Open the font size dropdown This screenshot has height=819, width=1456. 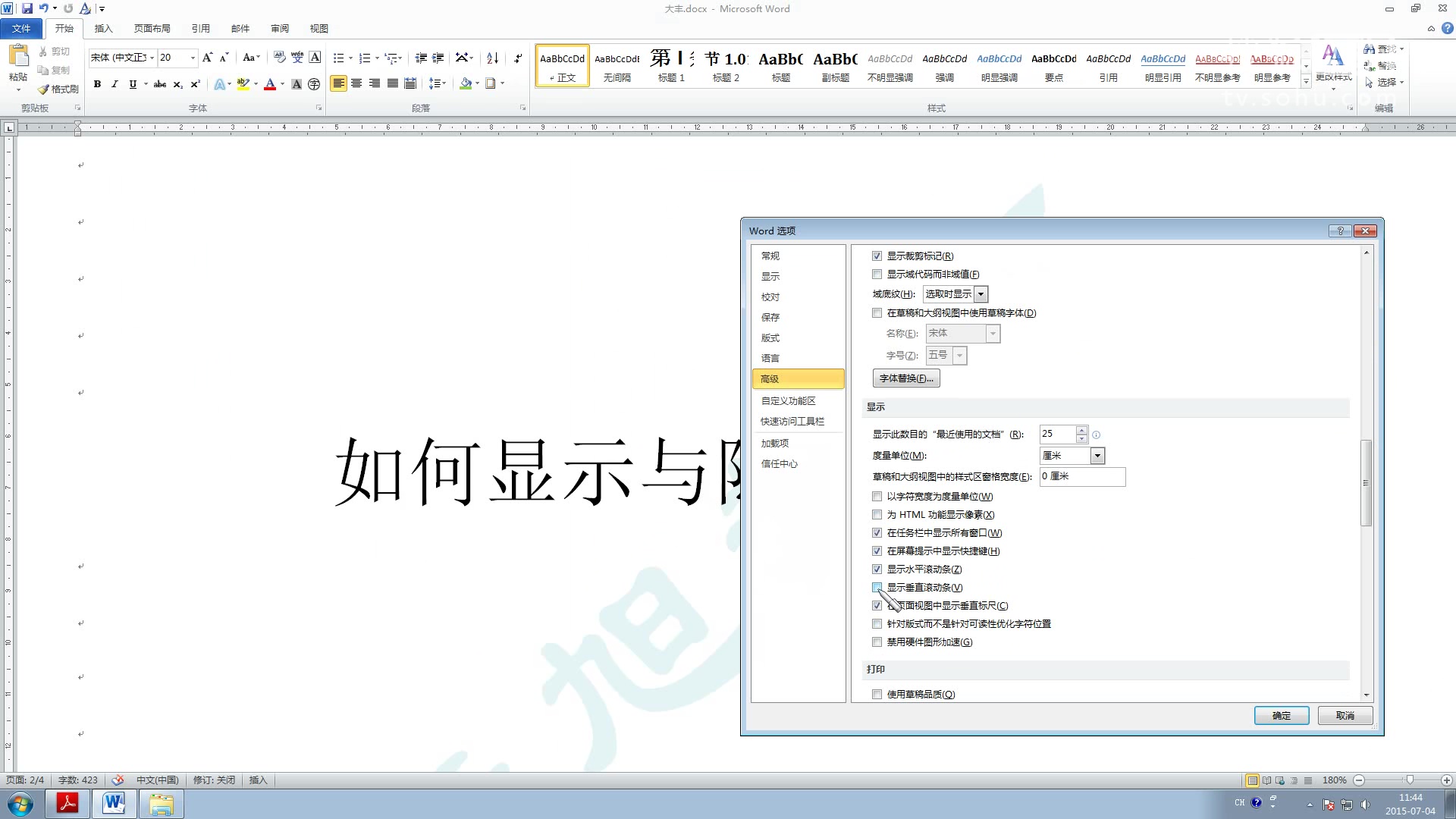click(192, 58)
